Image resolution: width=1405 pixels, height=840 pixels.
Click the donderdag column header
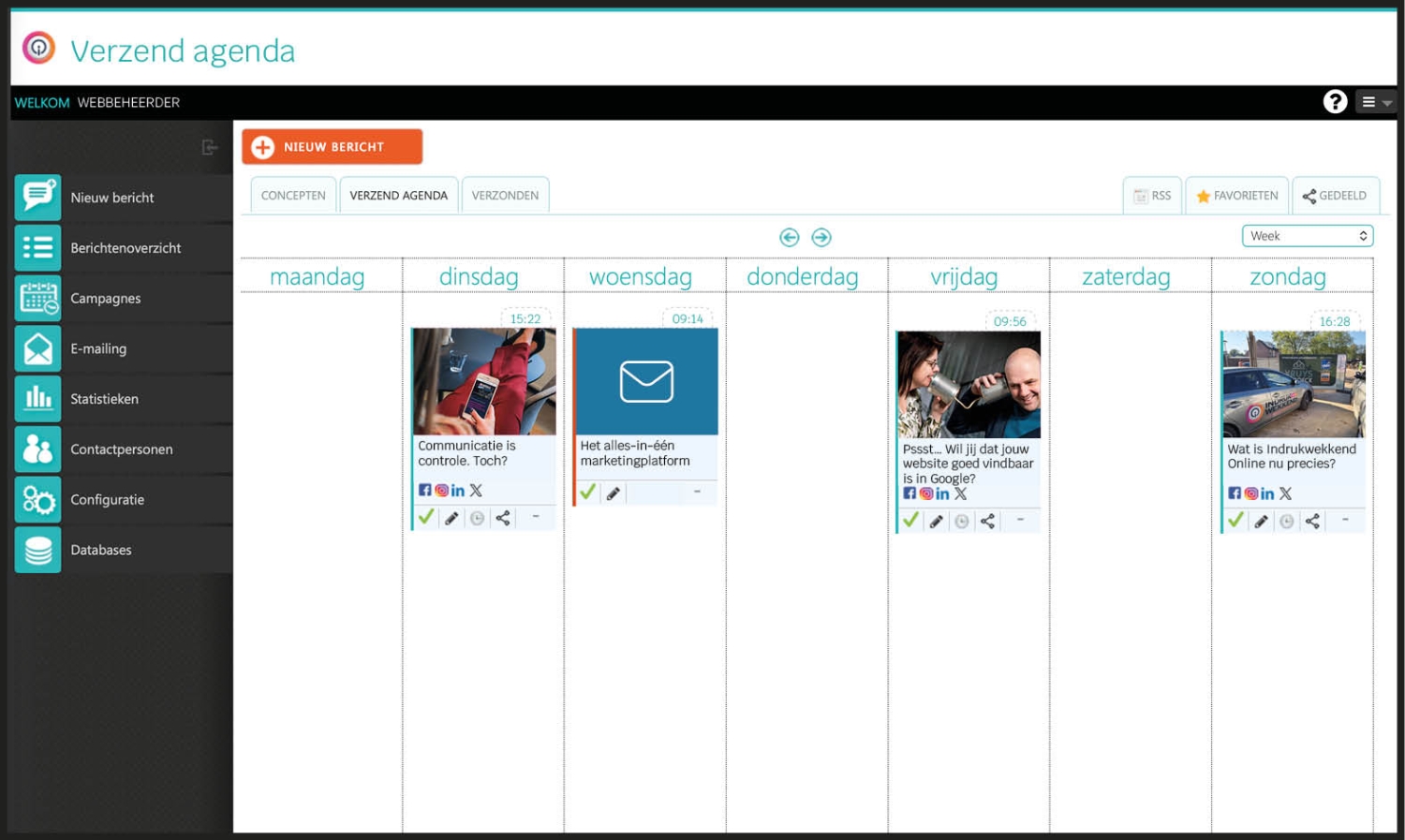tap(803, 276)
